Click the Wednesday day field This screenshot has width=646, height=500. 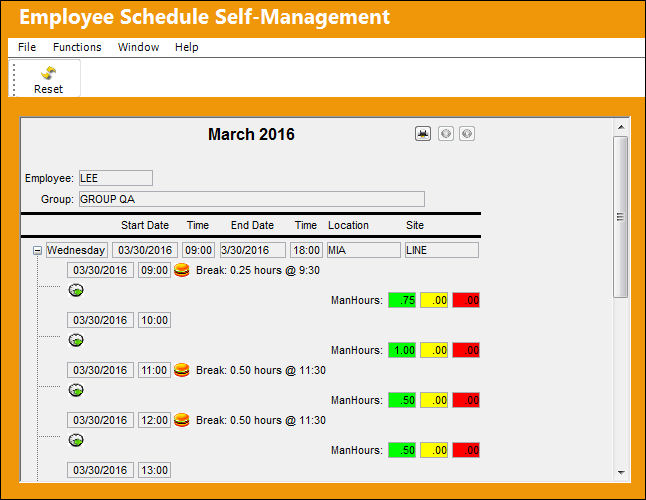(x=77, y=250)
